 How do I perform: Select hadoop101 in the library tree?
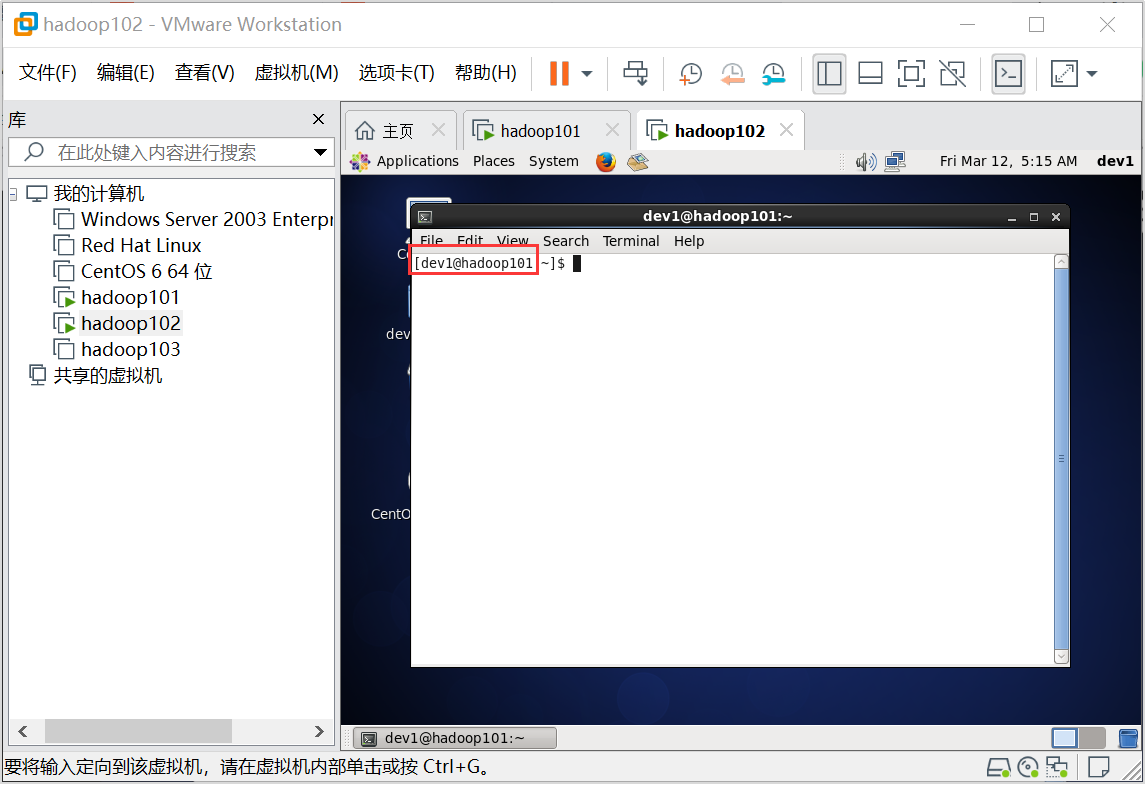coord(117,297)
